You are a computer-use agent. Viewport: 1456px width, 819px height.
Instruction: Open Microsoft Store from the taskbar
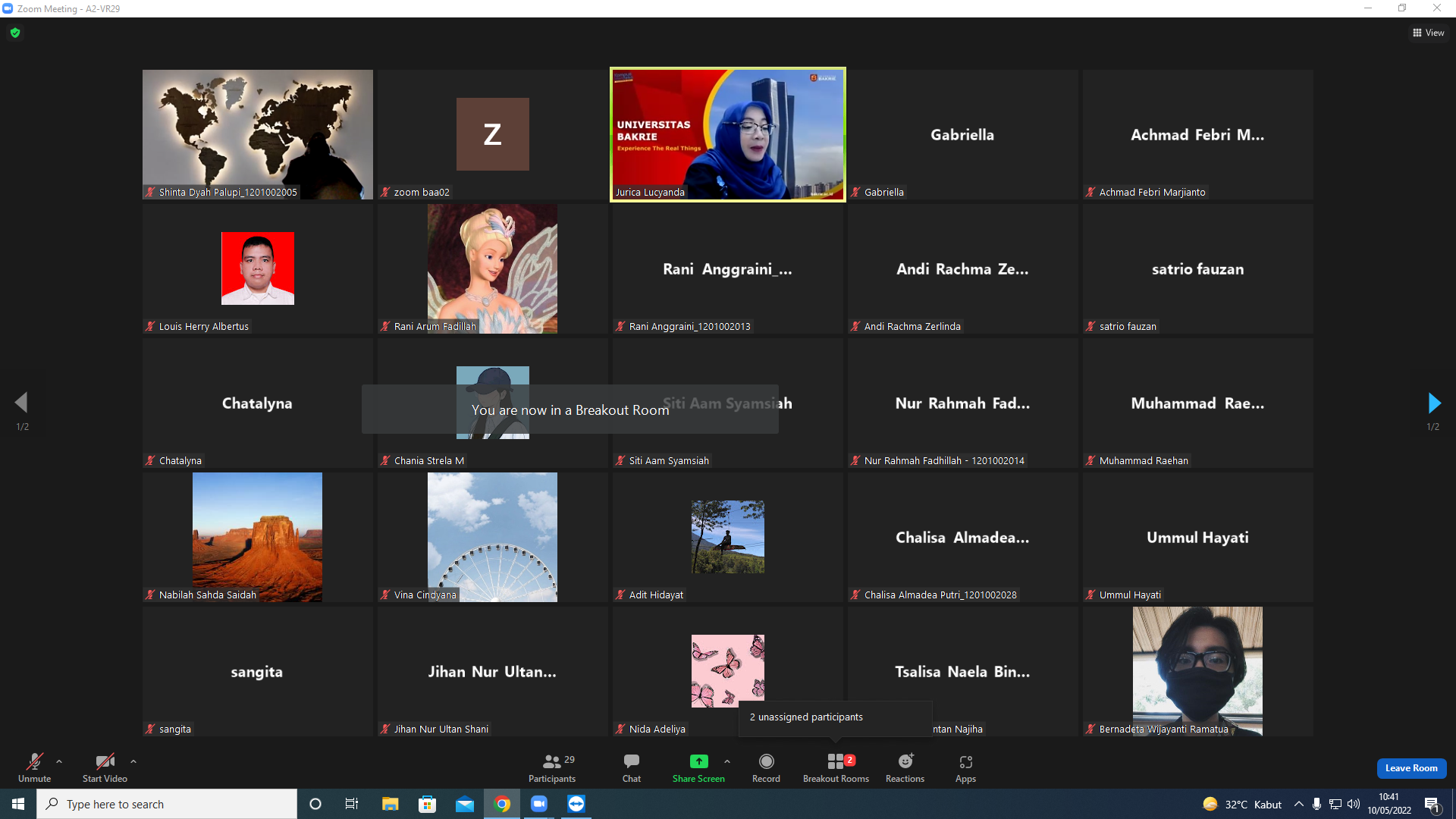click(428, 804)
